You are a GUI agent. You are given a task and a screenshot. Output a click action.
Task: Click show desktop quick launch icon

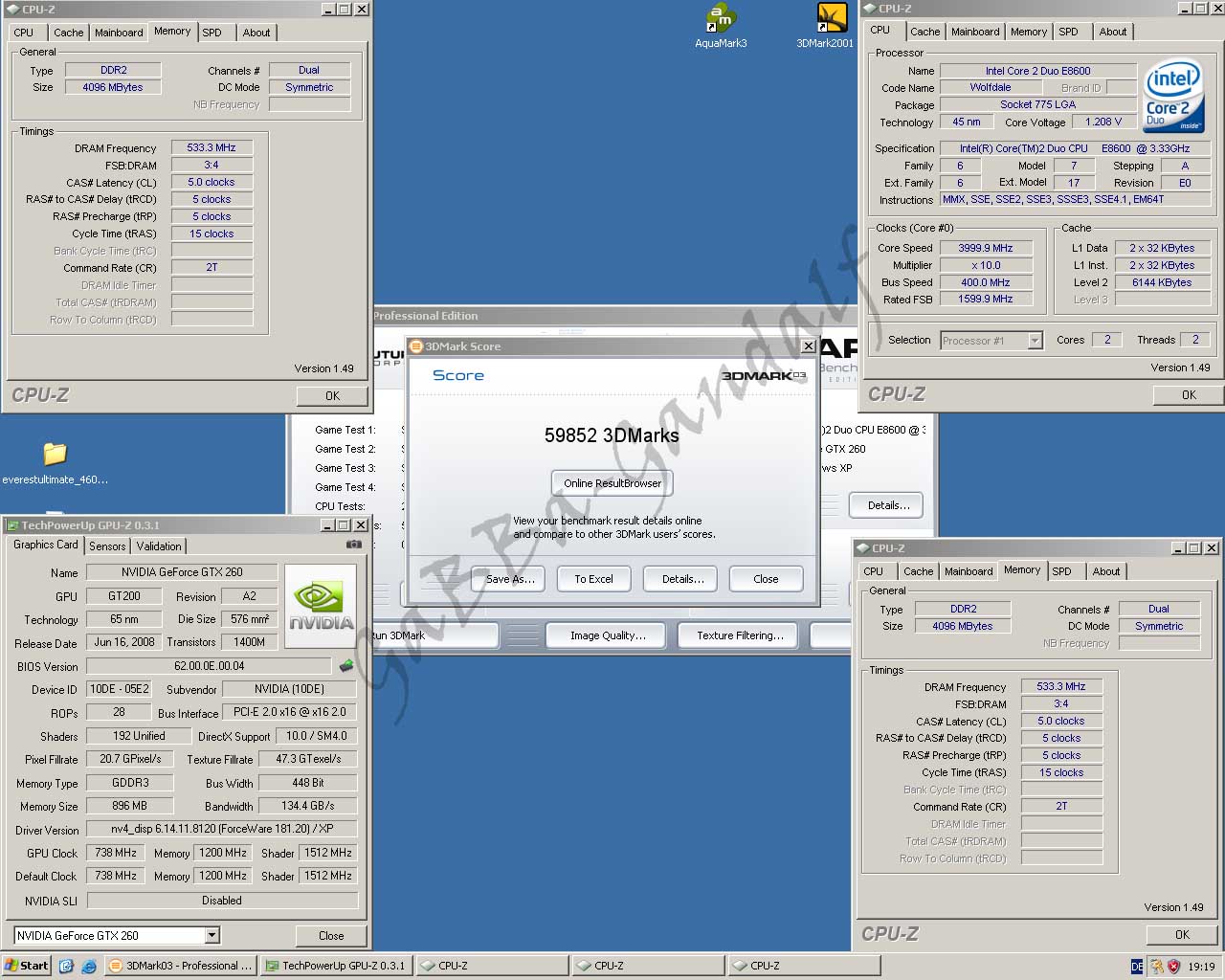pyautogui.click(x=66, y=966)
